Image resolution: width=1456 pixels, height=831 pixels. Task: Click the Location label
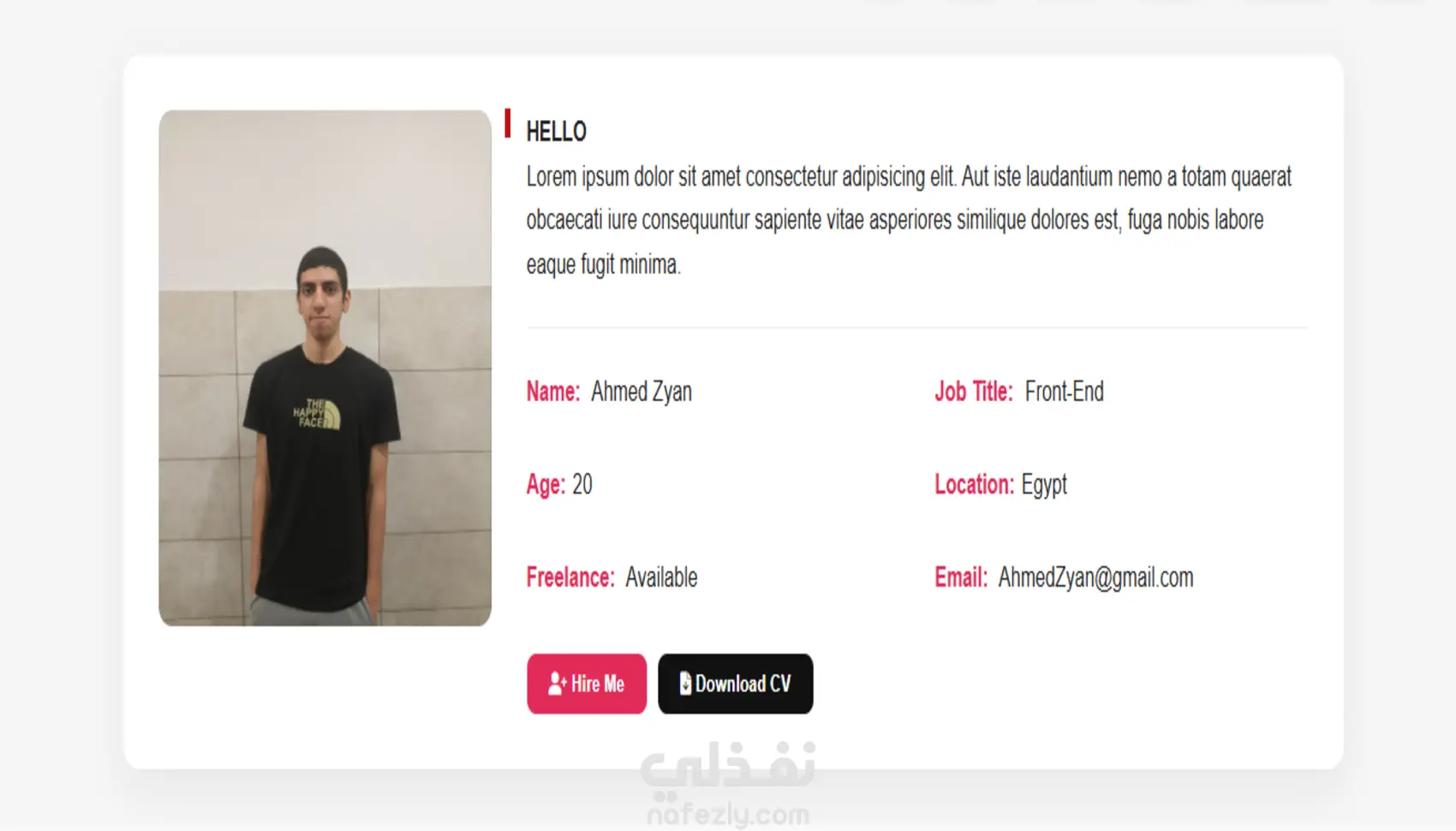point(974,484)
